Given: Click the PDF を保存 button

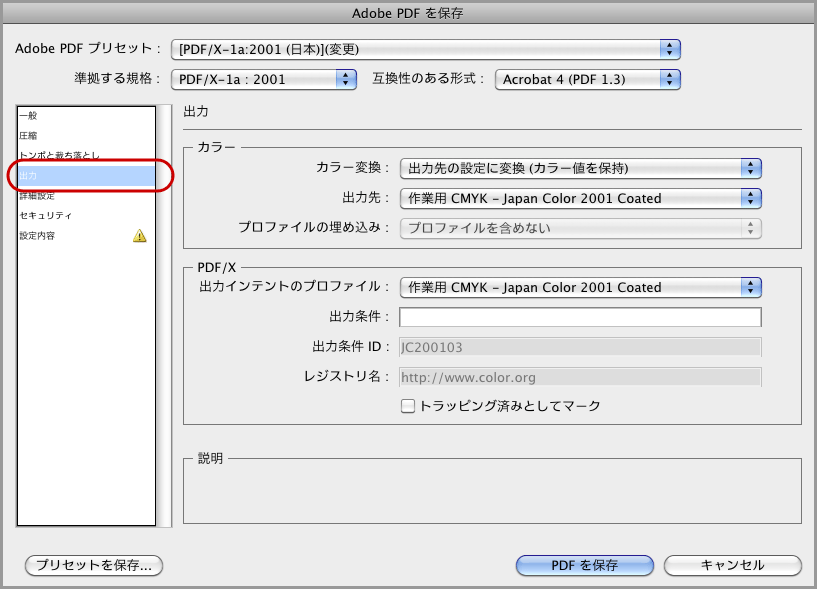Looking at the screenshot, I should coord(585,566).
